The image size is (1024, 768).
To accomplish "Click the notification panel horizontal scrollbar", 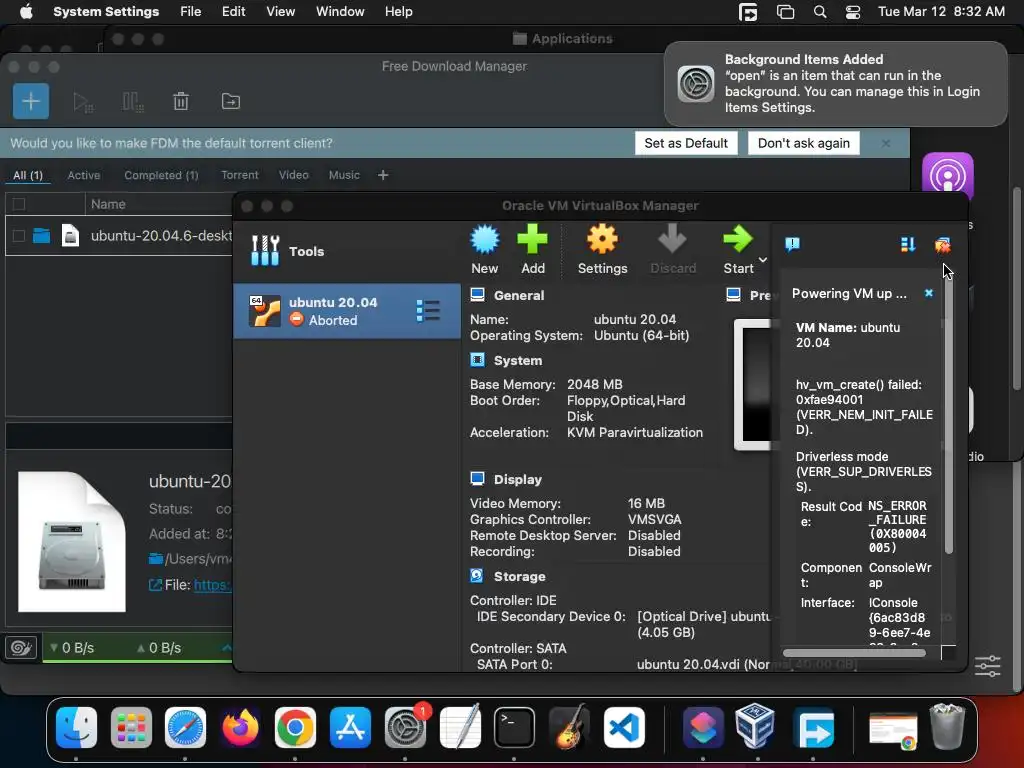I will pyautogui.click(x=854, y=652).
